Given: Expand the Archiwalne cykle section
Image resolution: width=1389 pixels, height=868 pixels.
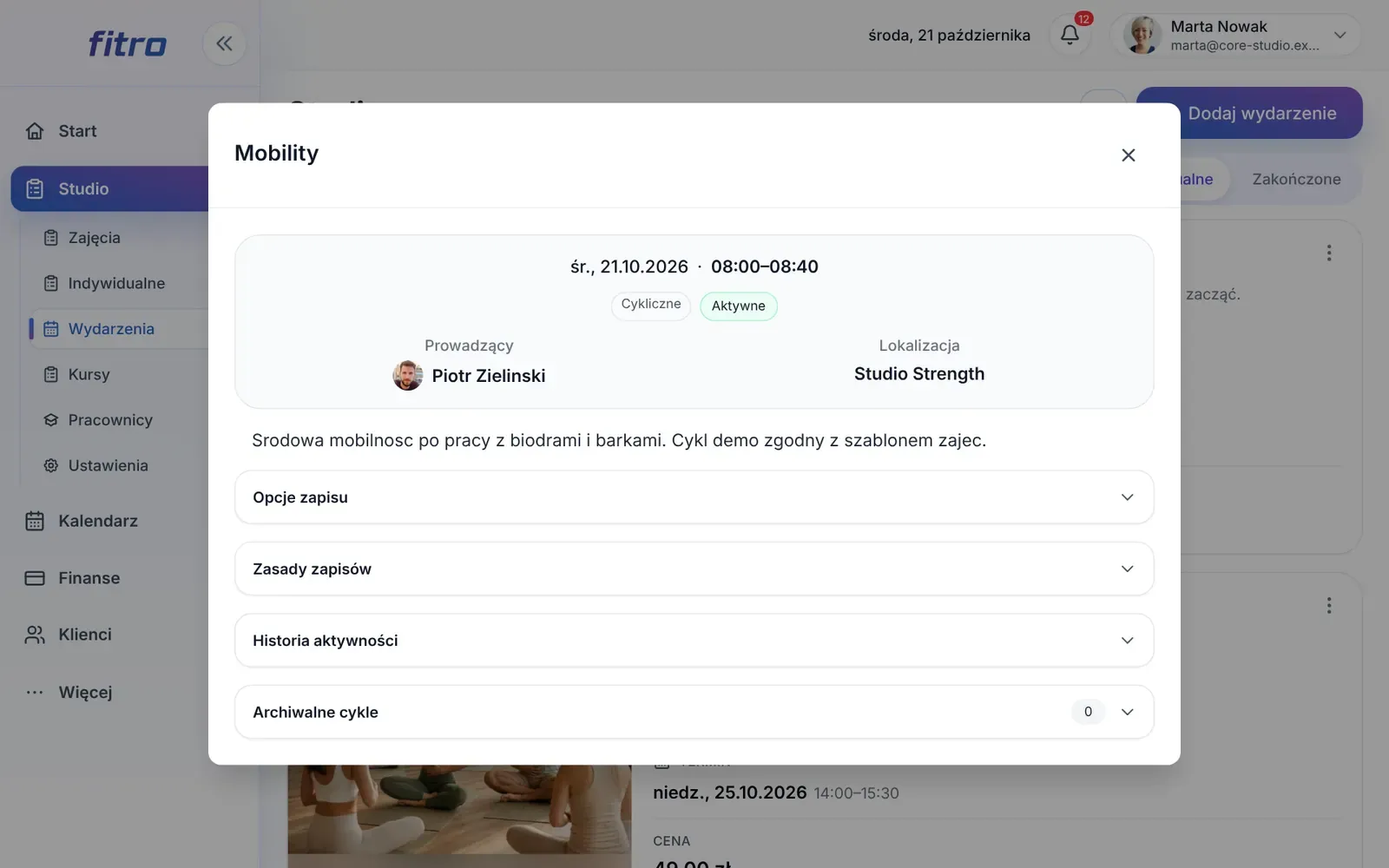Looking at the screenshot, I should [x=694, y=712].
